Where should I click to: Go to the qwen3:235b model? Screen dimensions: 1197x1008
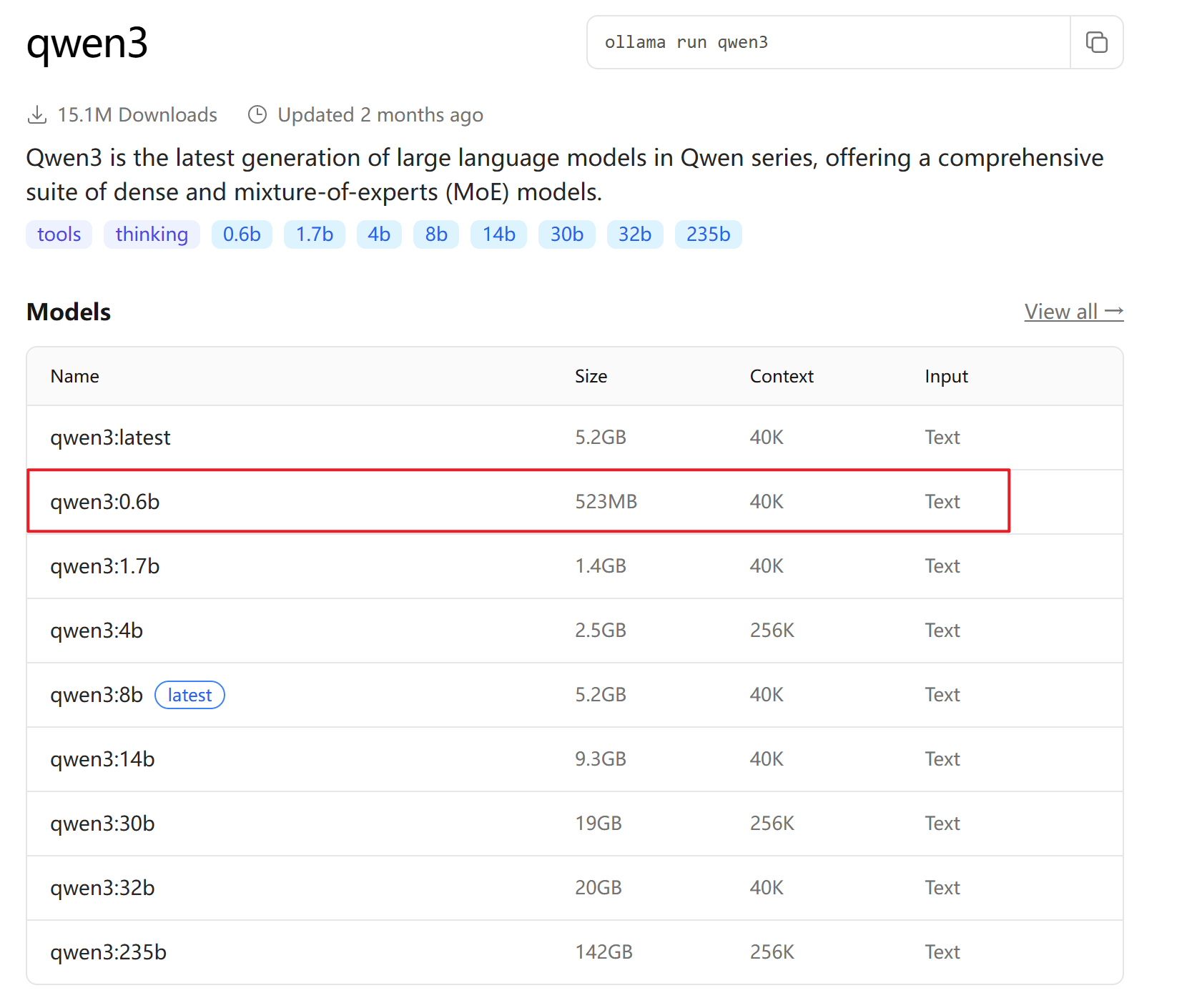108,952
